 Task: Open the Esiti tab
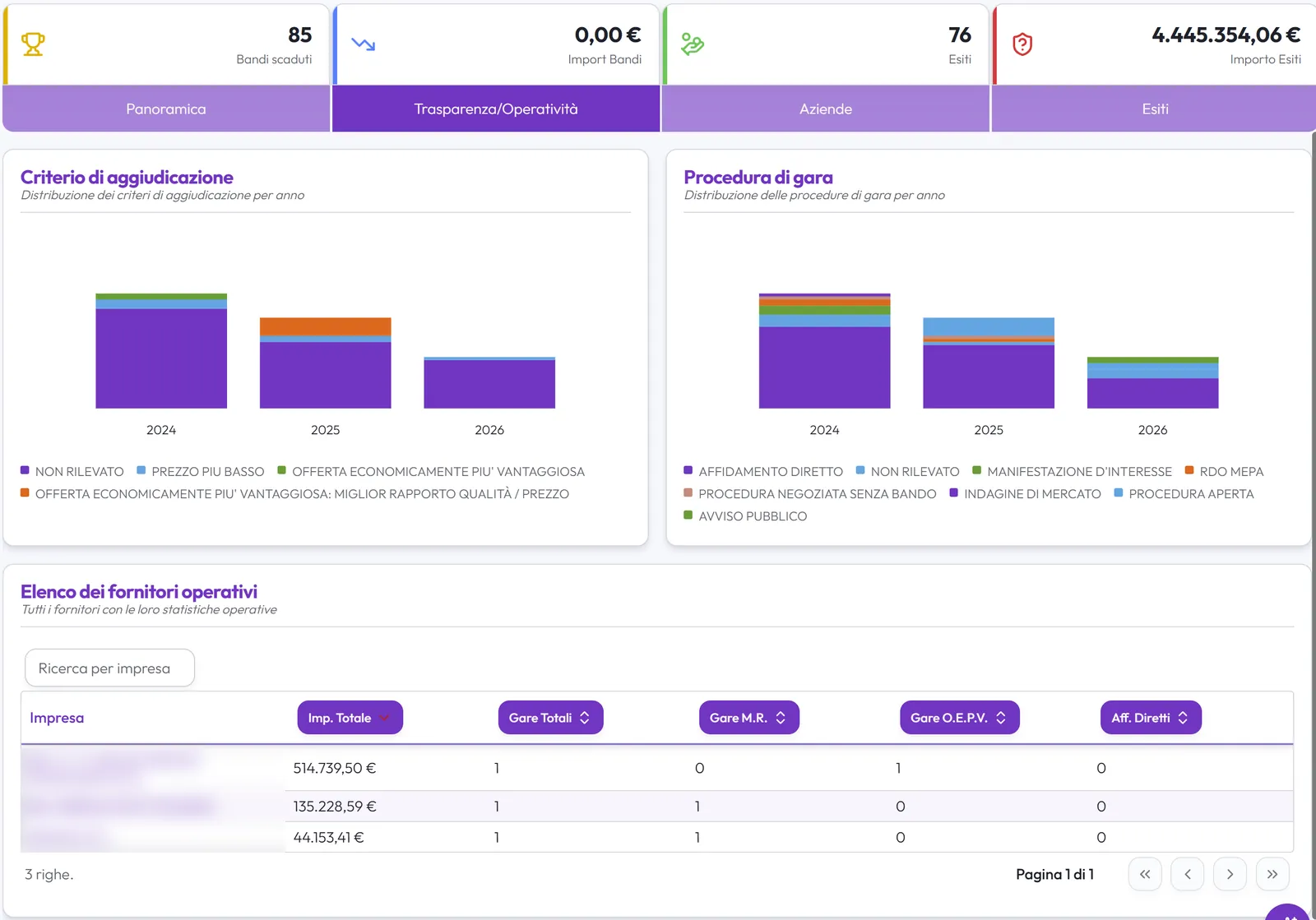pos(1155,109)
